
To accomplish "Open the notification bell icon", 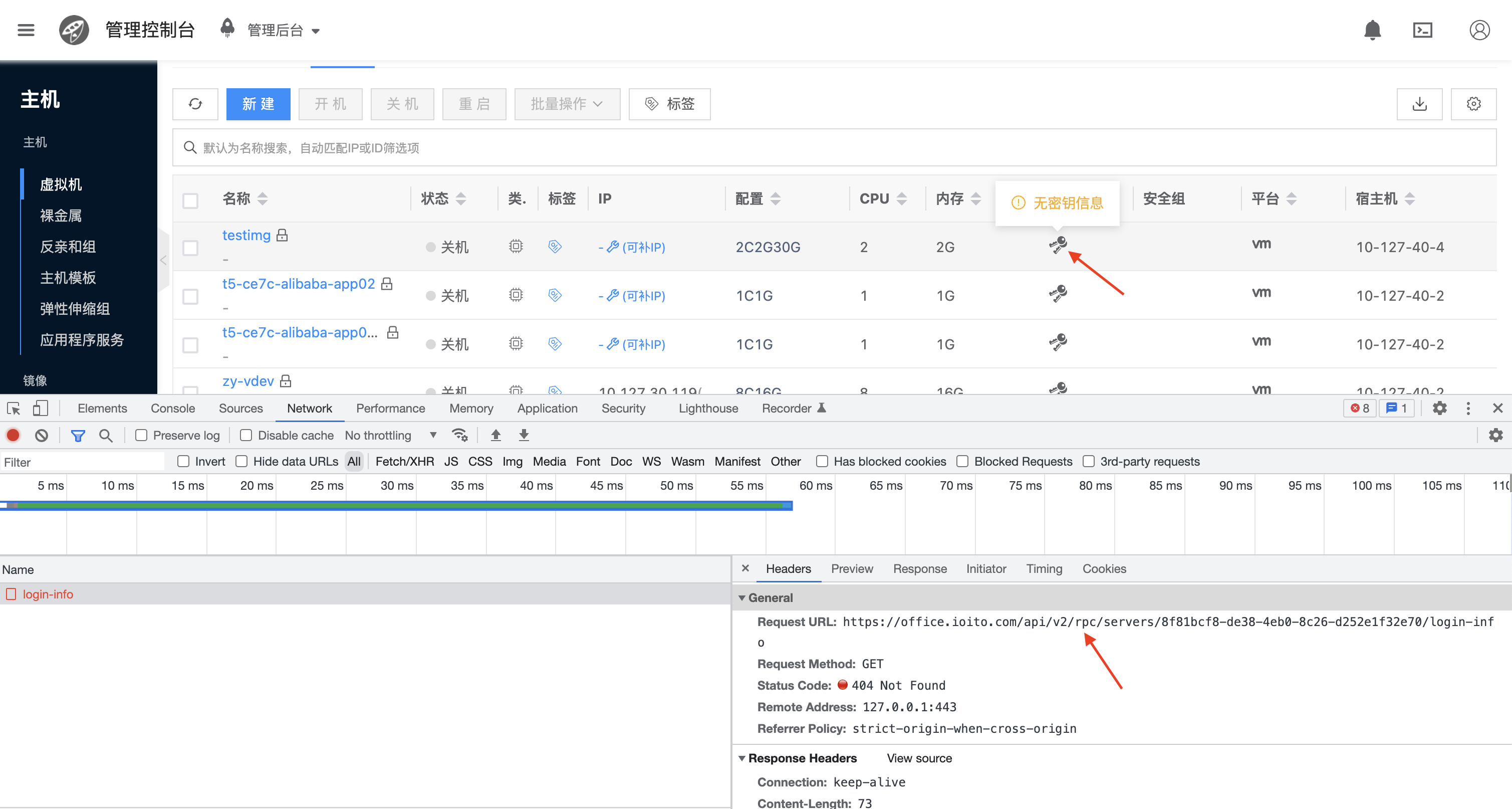I will [1372, 30].
